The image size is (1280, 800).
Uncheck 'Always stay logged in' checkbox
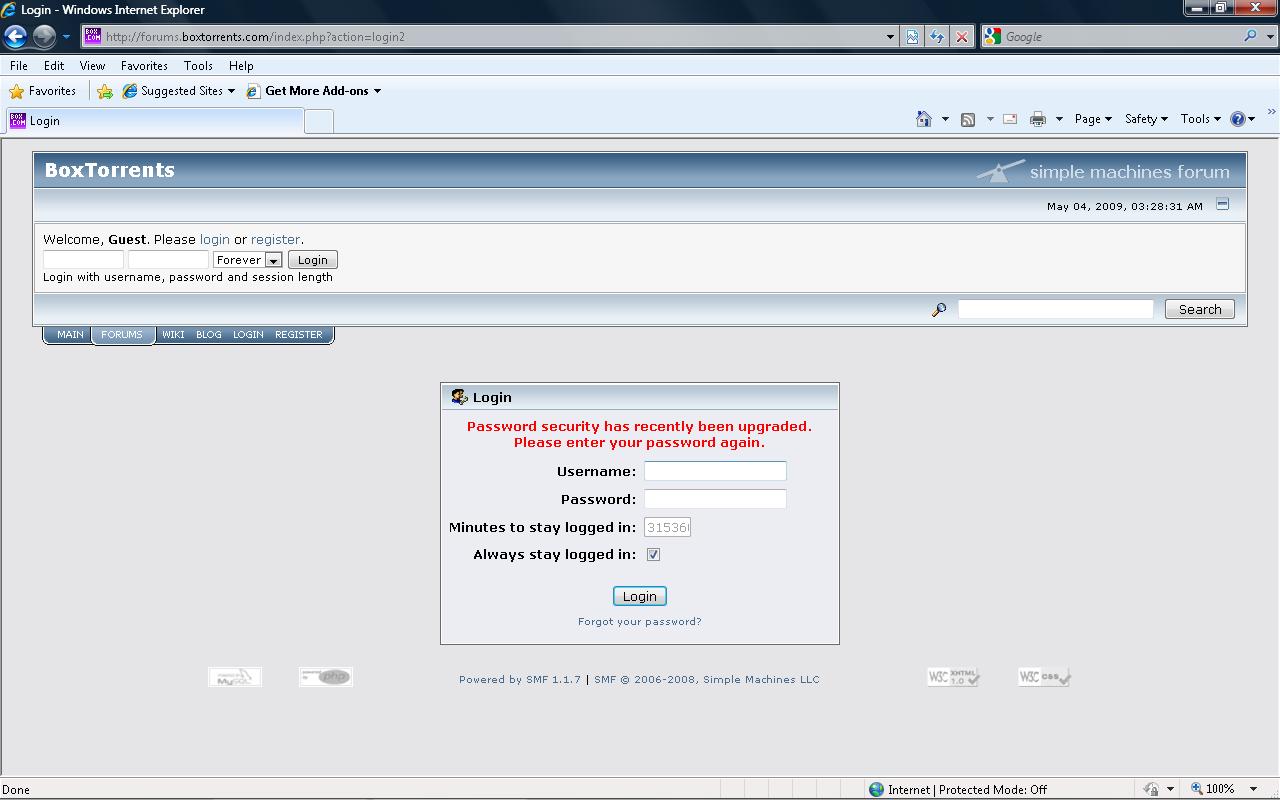[x=653, y=554]
